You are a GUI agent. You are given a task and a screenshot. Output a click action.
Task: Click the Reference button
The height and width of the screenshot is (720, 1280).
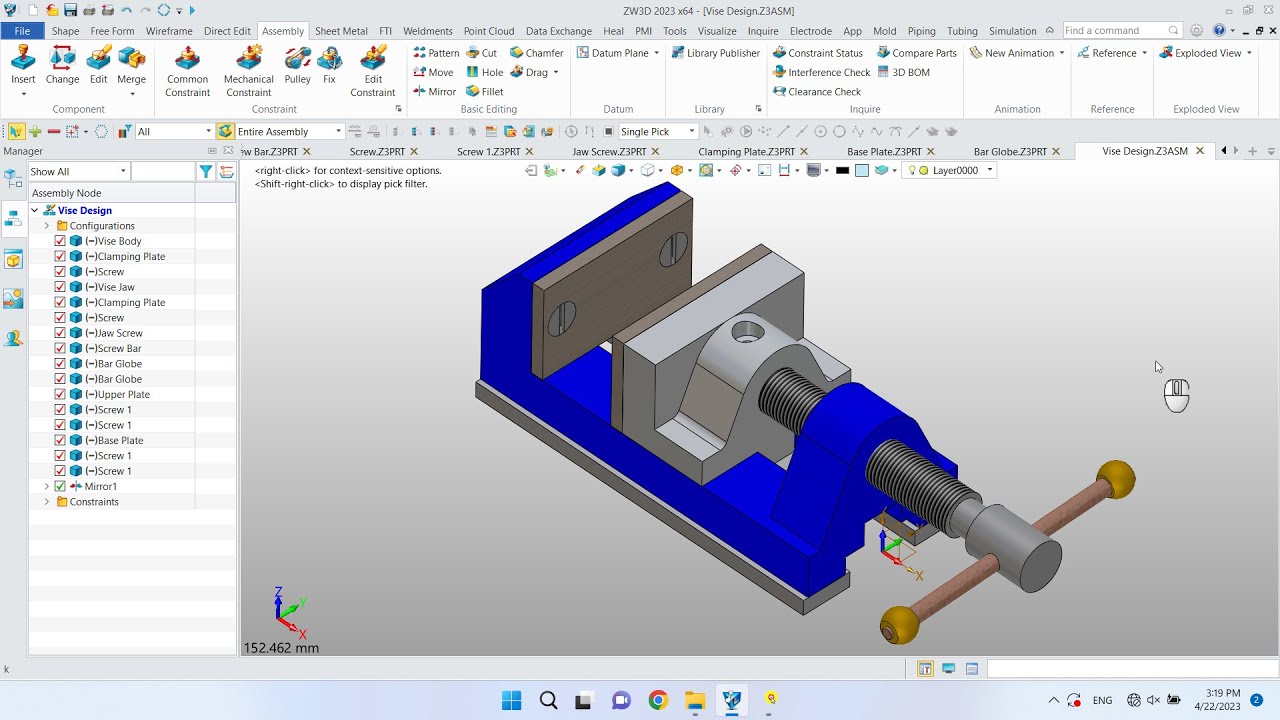coord(1111,53)
